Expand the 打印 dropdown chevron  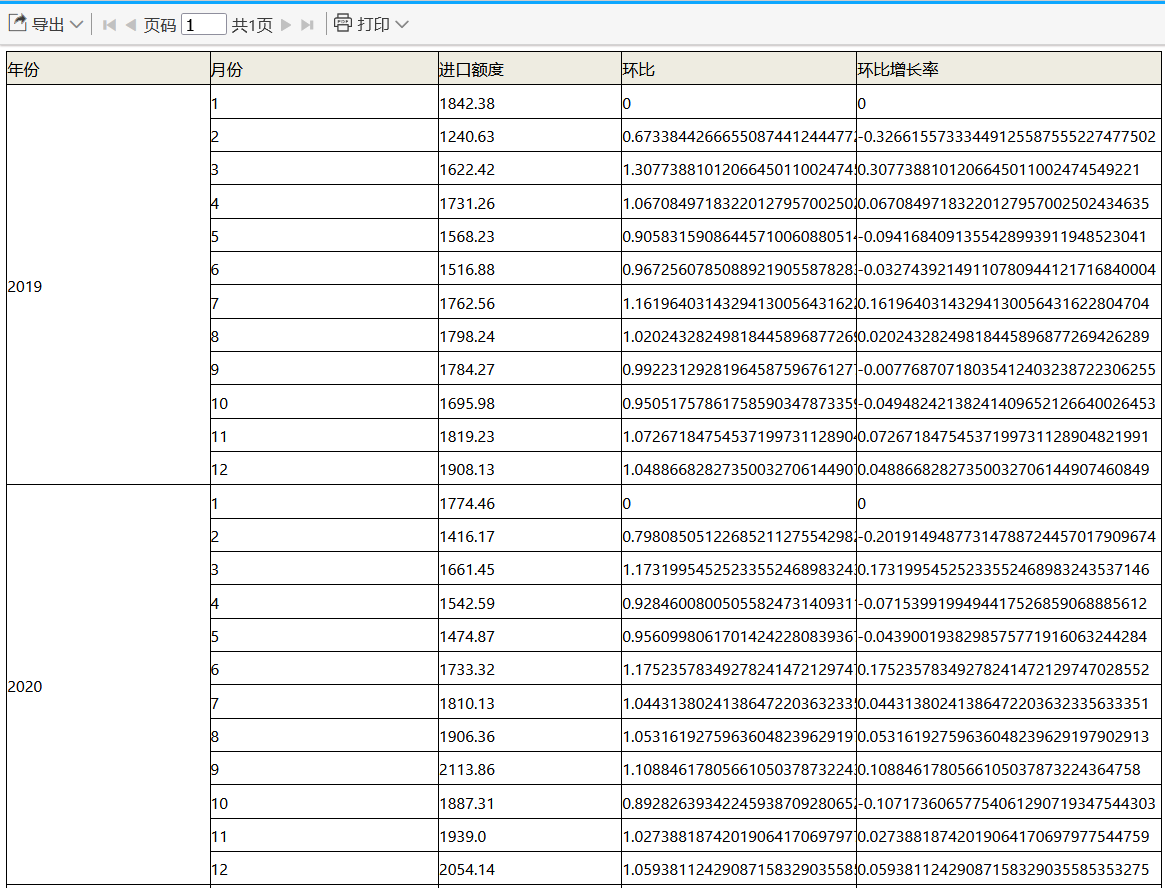(x=402, y=25)
